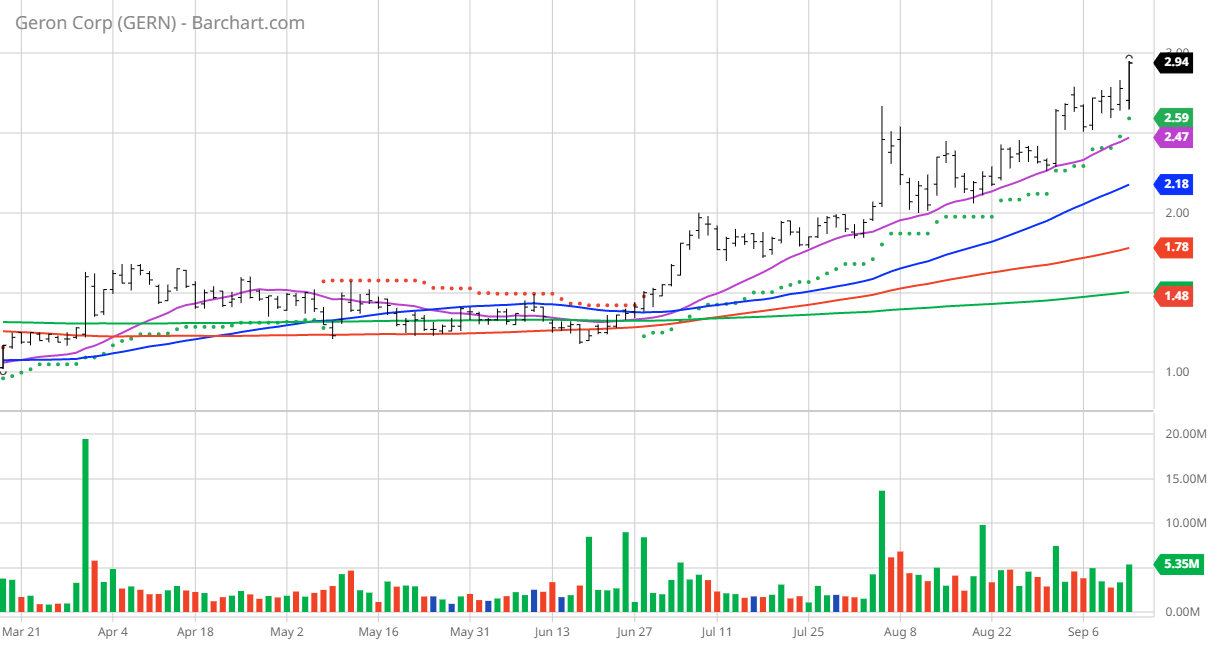The width and height of the screenshot is (1219, 645).
Task: Click the magenta 2.47 moving average label
Action: point(1174,137)
